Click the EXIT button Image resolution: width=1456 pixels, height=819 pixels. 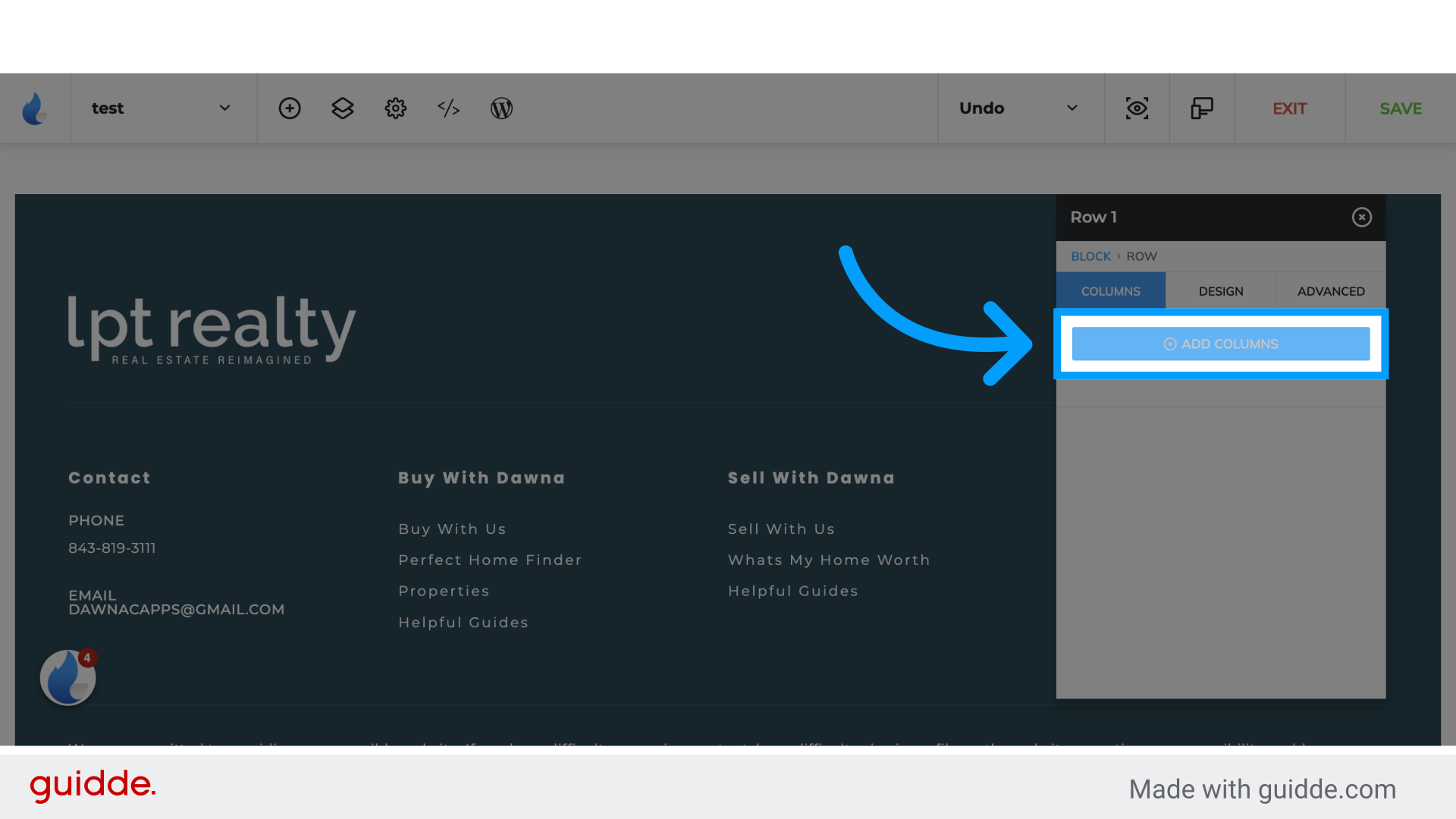1291,108
